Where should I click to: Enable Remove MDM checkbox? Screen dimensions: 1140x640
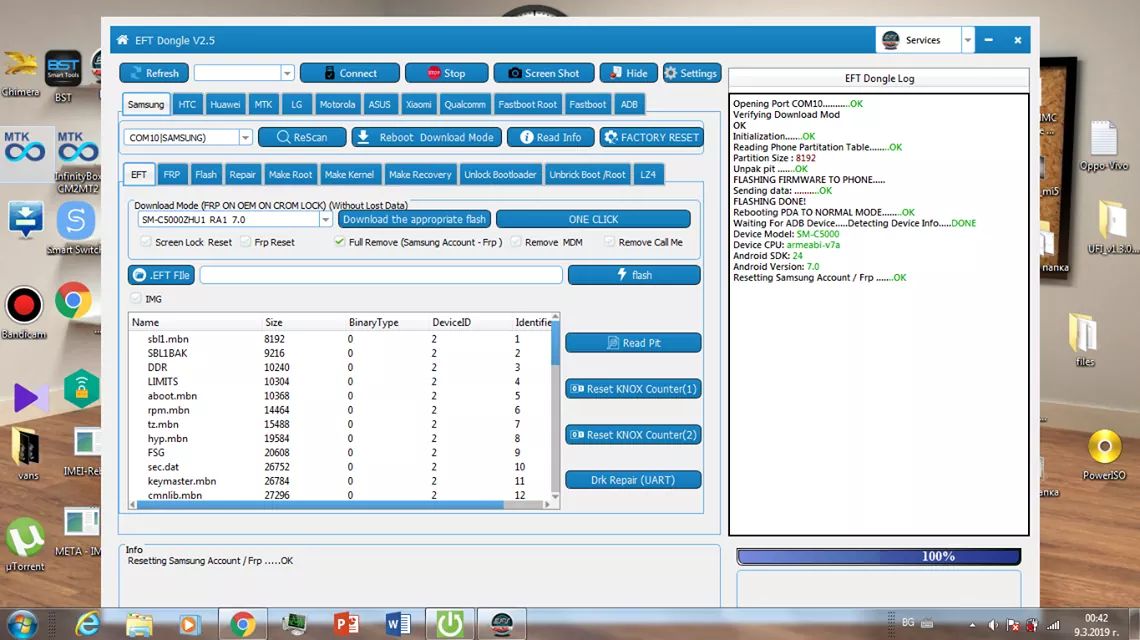tap(515, 241)
